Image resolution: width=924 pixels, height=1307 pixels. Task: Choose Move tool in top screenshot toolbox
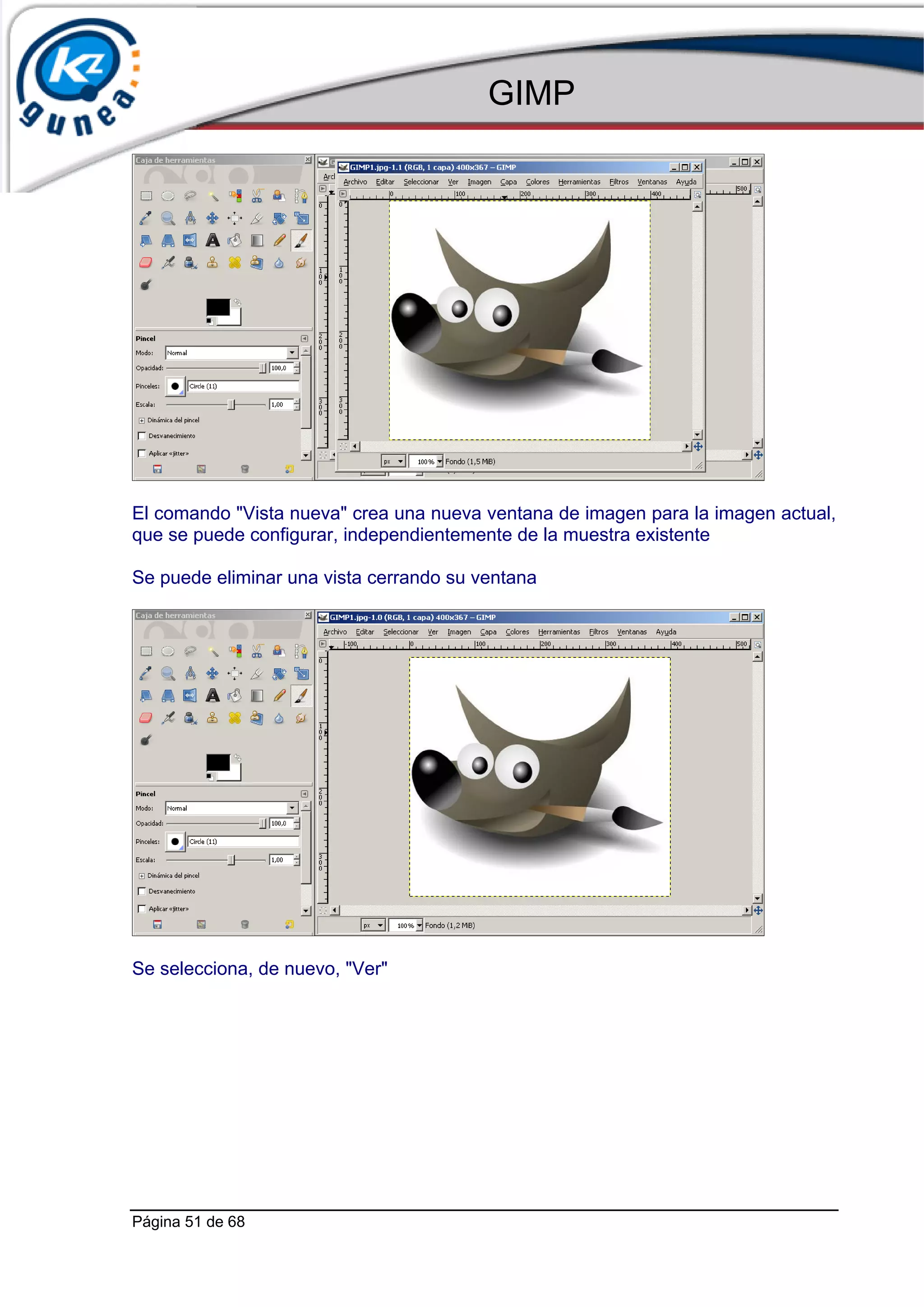pyautogui.click(x=213, y=218)
